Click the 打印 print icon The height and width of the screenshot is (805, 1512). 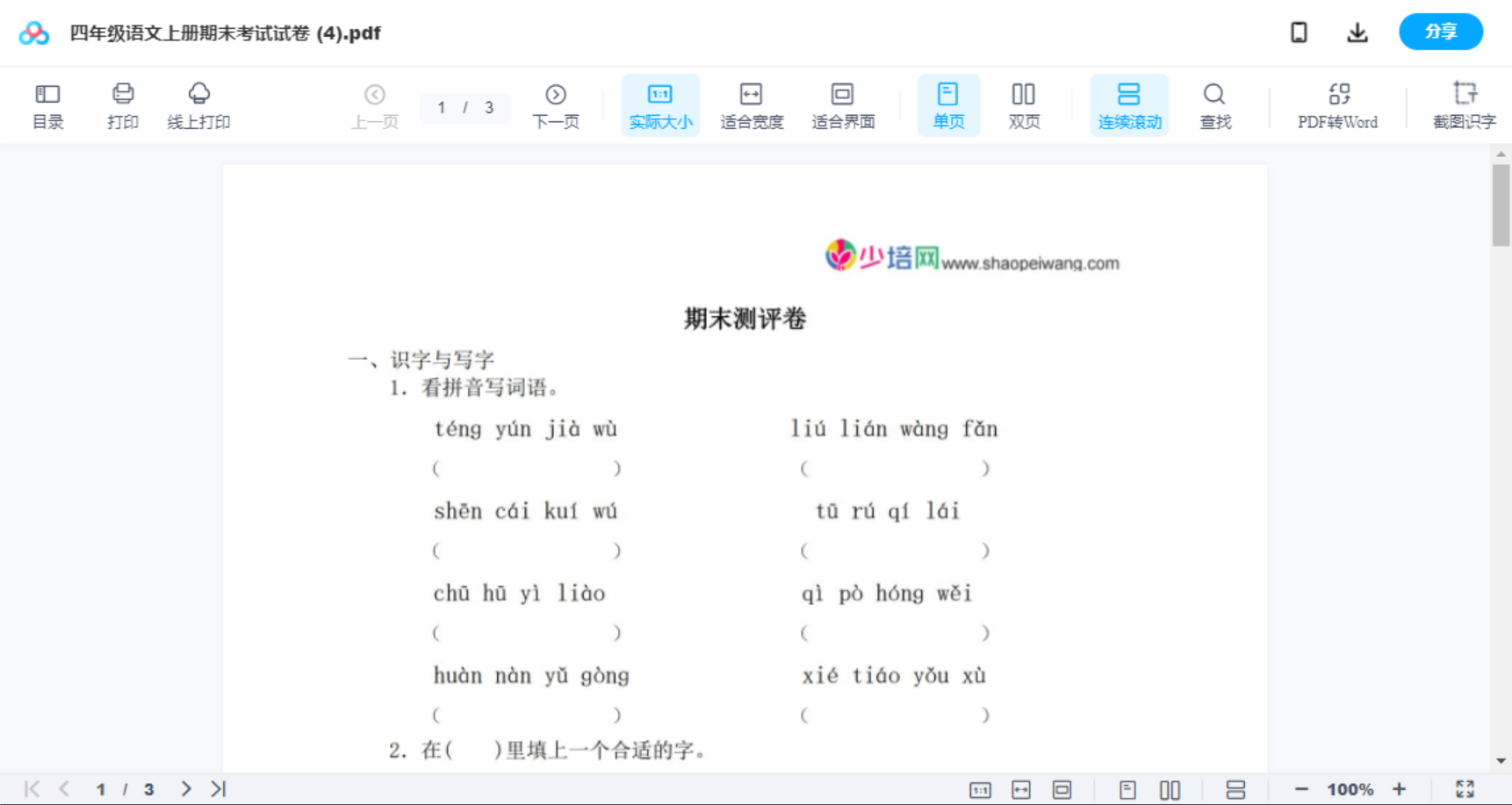pos(123,105)
